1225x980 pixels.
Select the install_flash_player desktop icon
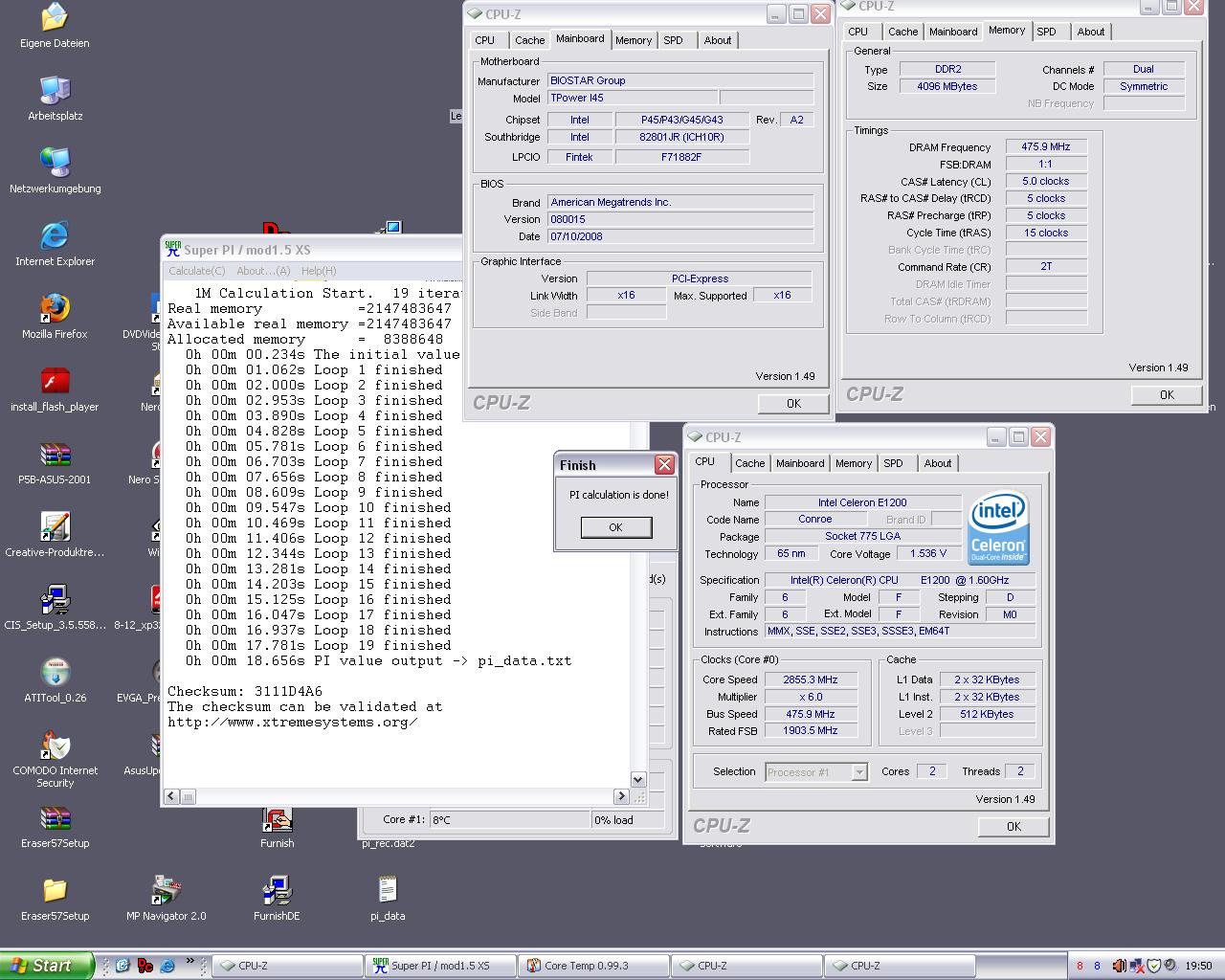pos(55,390)
